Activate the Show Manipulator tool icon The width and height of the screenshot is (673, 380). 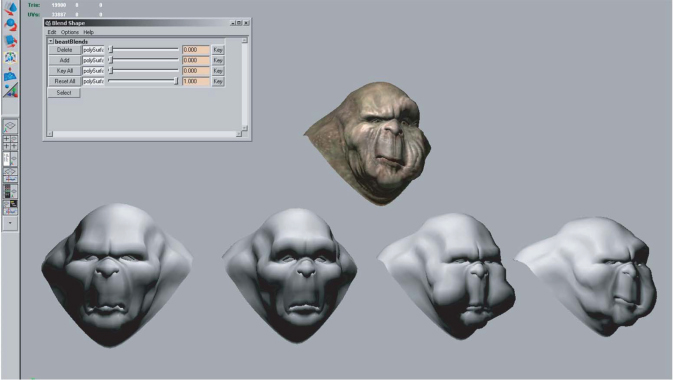coord(10,57)
